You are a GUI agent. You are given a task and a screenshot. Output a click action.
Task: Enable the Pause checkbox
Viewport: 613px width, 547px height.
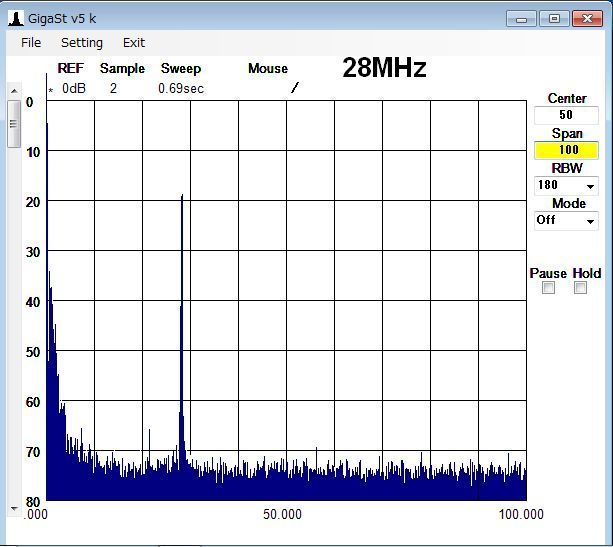[x=548, y=288]
